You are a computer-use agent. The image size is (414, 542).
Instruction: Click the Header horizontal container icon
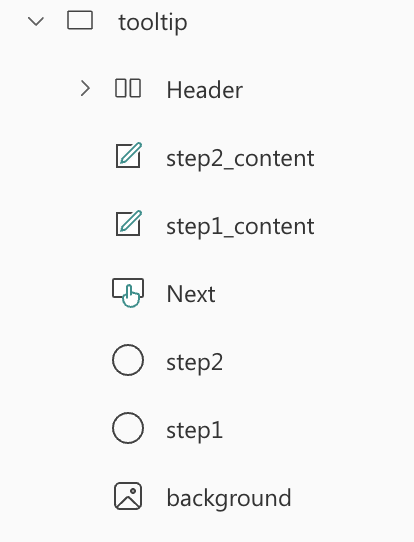128,88
